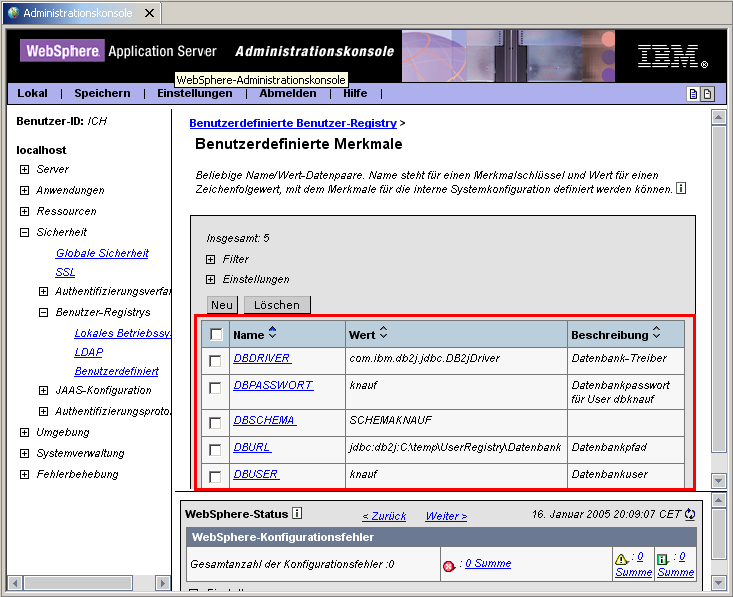Screen dimensions: 733x597
Task: Sort the table by the Wert column arrows
Action: pos(383,332)
